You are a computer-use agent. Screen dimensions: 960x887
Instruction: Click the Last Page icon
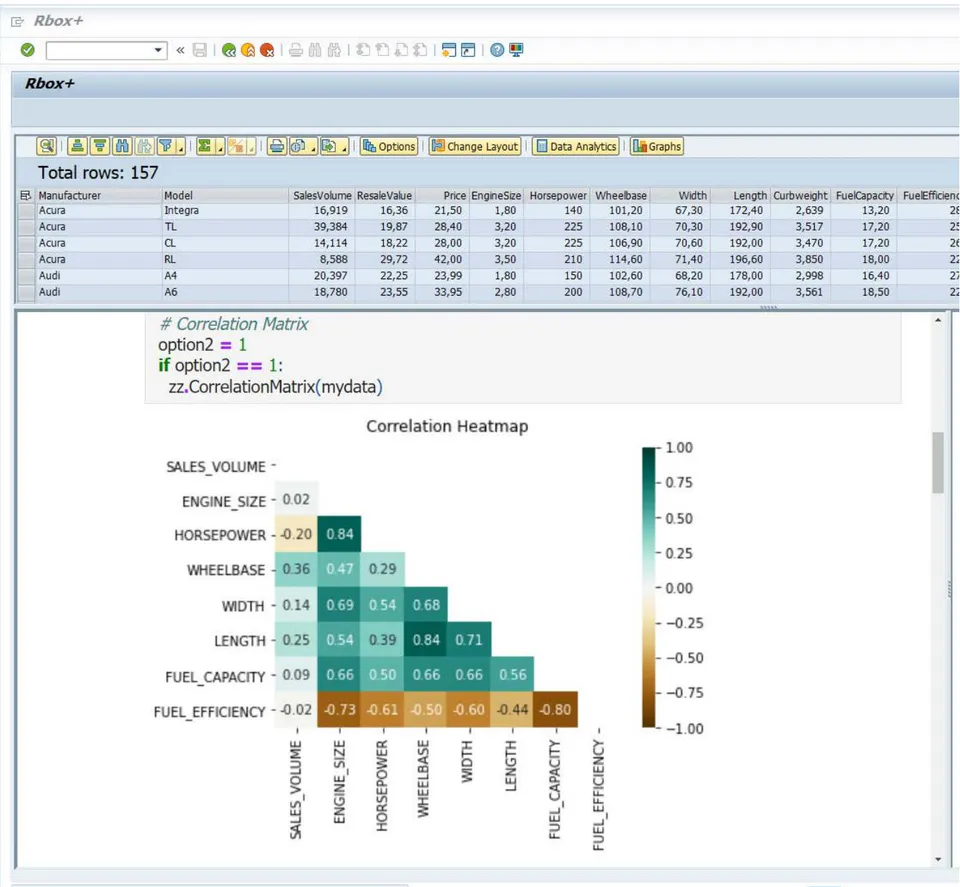[x=420, y=50]
